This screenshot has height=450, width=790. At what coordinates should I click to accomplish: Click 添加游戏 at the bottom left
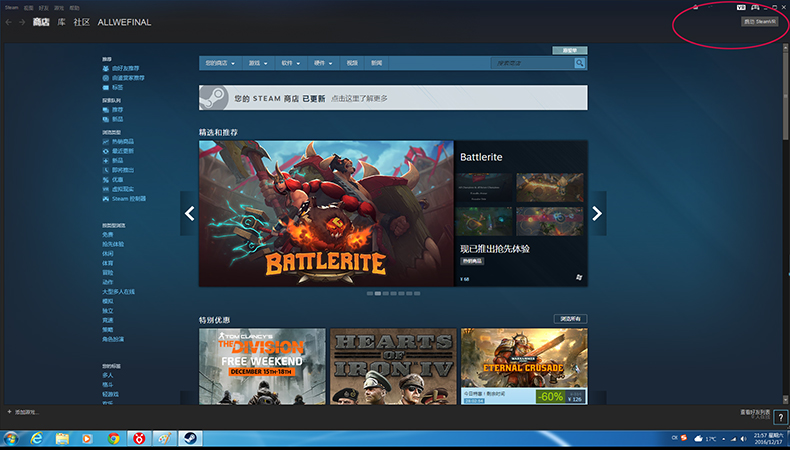[x=23, y=412]
